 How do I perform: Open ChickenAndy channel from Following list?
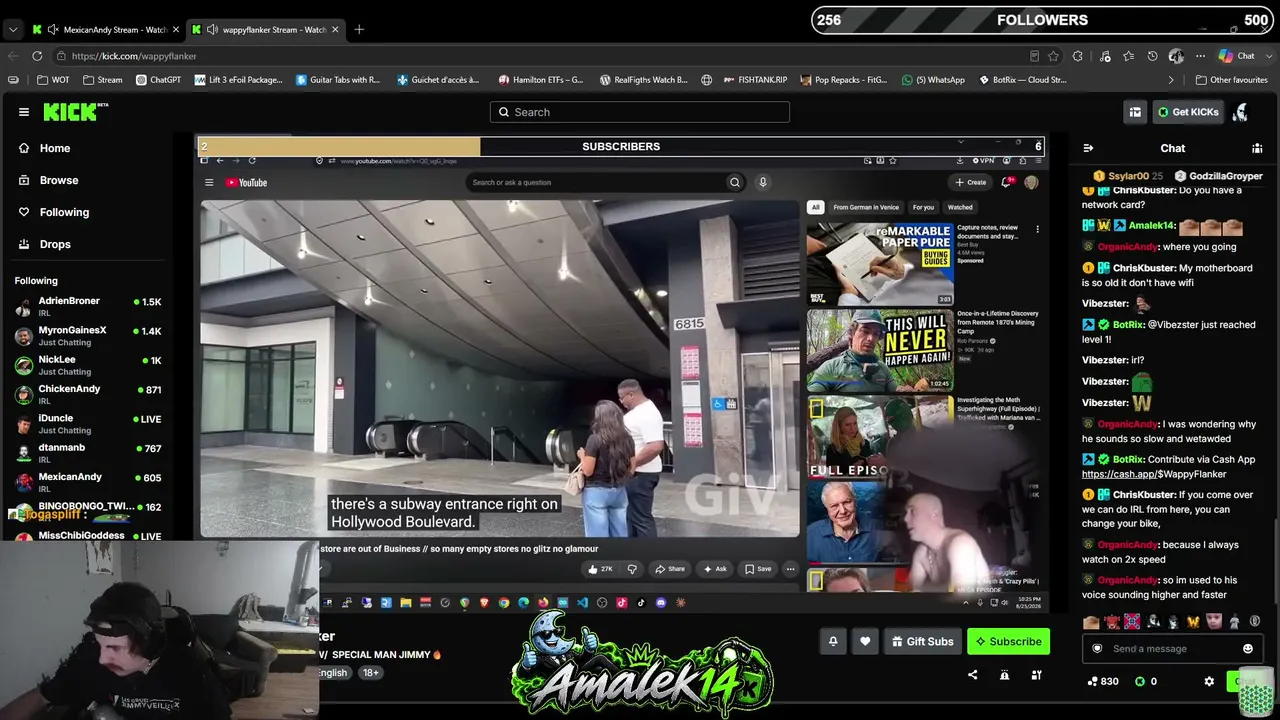(88, 394)
